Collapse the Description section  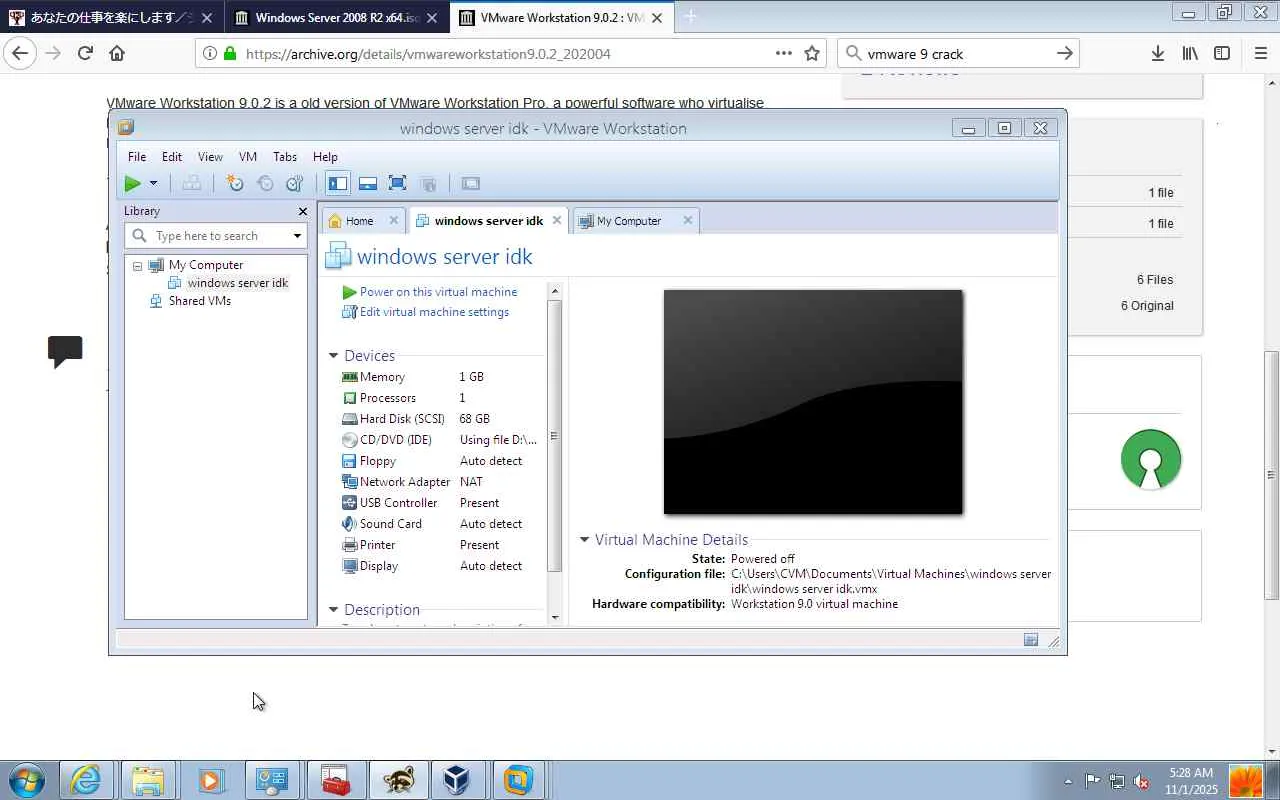point(334,610)
